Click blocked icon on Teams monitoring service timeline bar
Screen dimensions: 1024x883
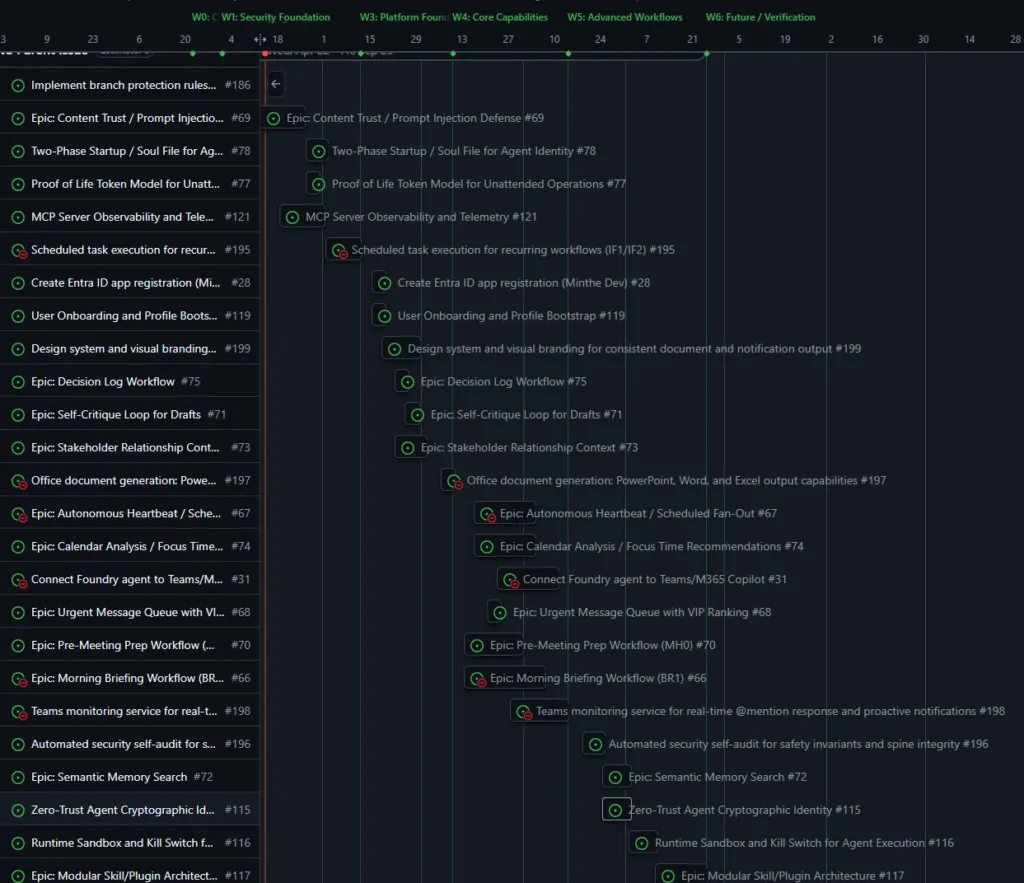(524, 712)
